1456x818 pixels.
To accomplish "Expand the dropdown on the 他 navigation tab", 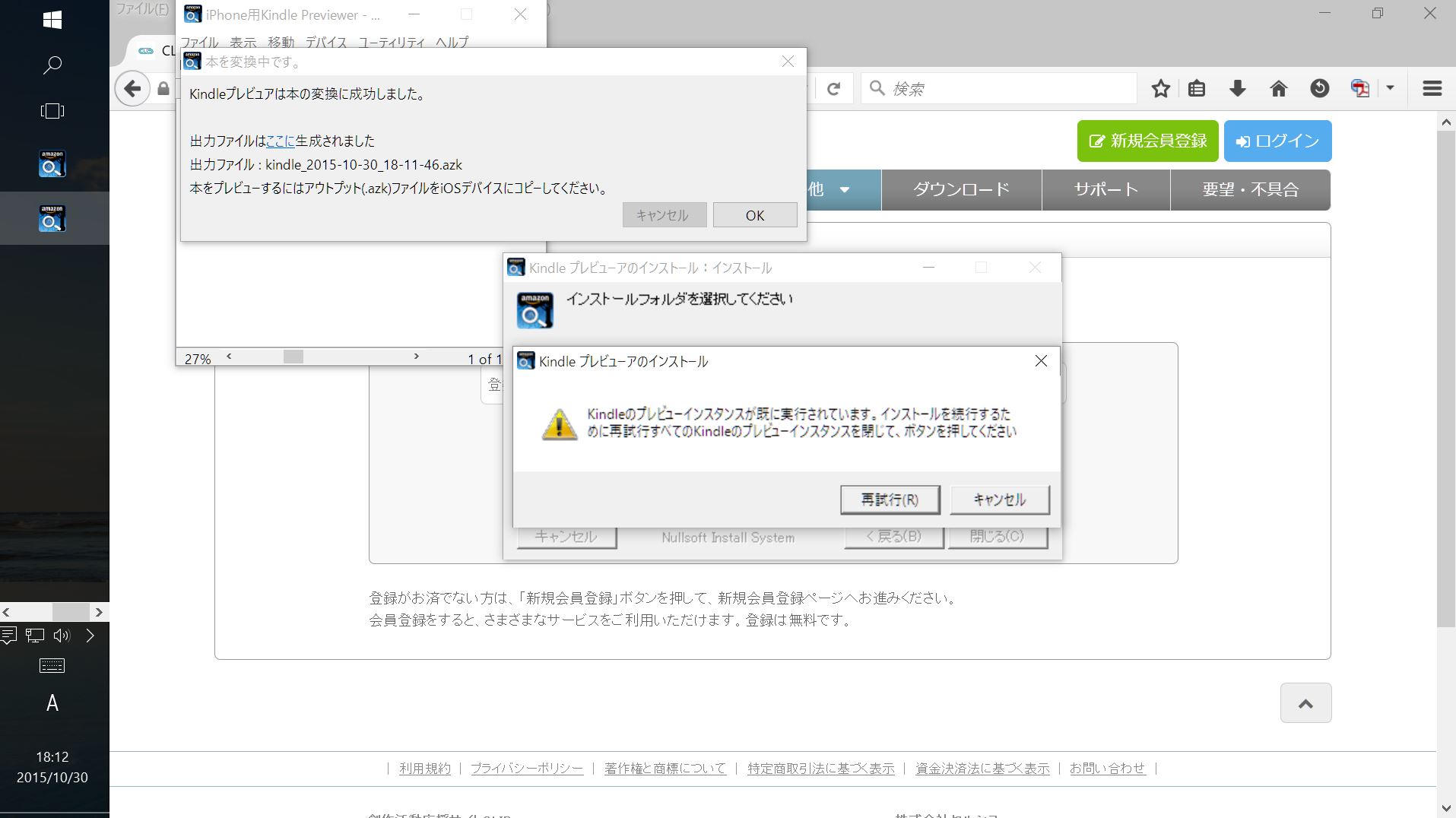I will tap(844, 190).
